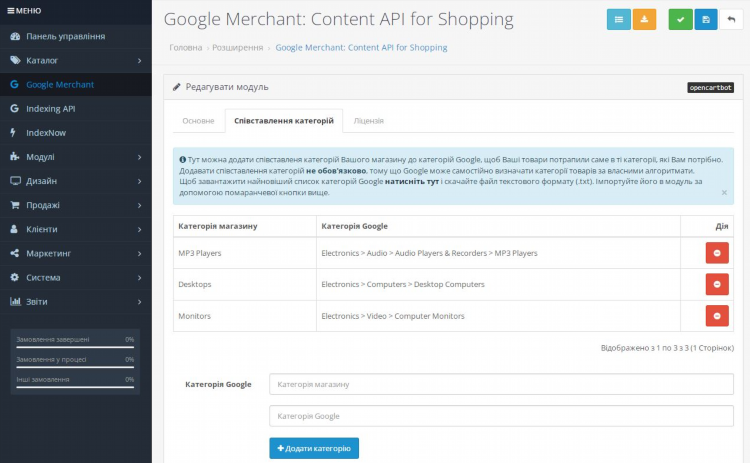Focus the Категорія Google input field
This screenshot has height=463, width=750.
pyautogui.click(x=501, y=416)
